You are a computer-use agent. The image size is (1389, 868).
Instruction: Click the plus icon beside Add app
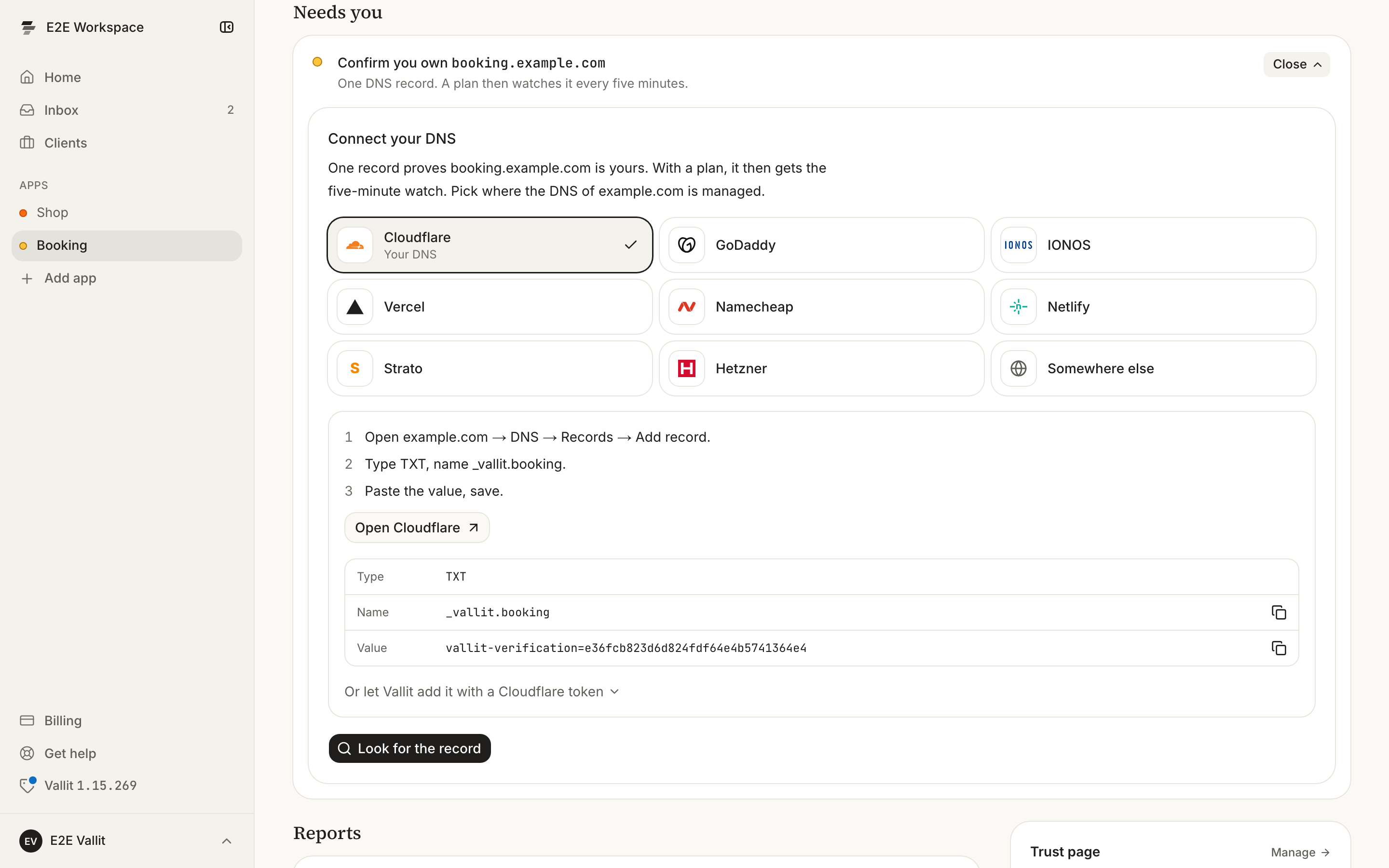27,278
